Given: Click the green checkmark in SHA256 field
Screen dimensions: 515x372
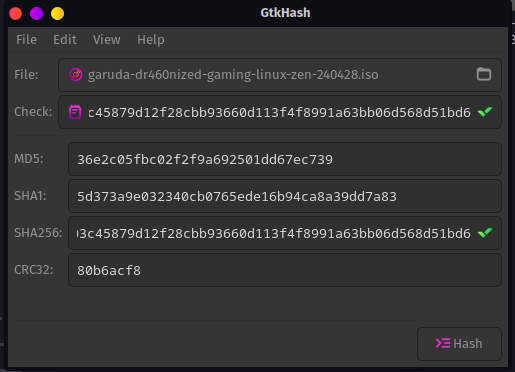Looking at the screenshot, I should click(x=485, y=232).
